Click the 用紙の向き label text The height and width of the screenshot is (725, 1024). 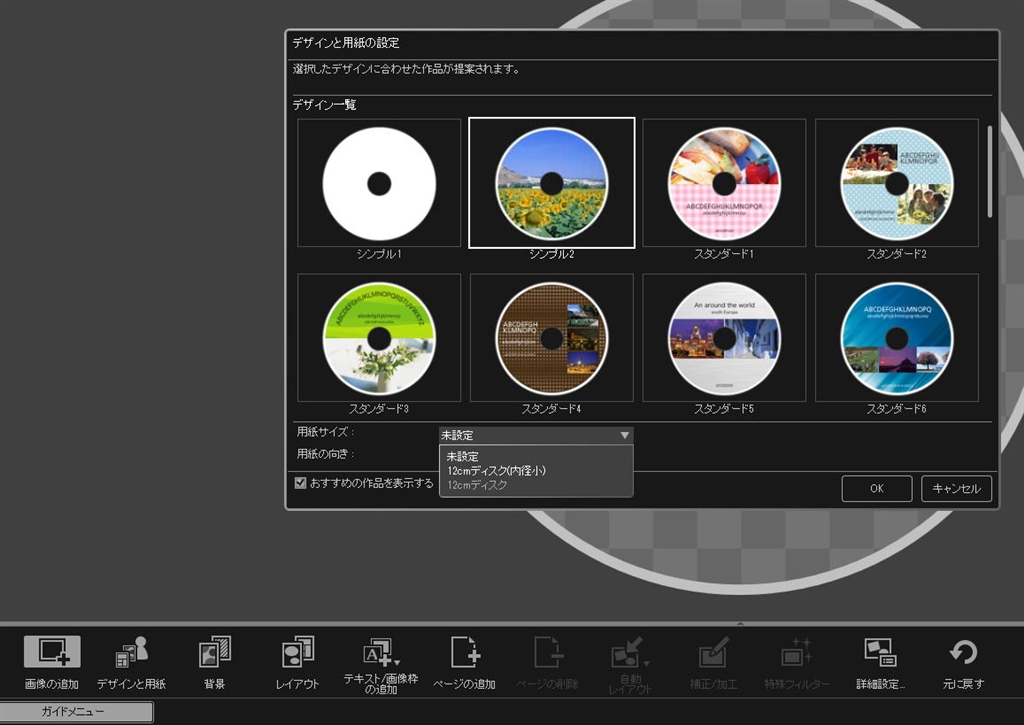click(x=325, y=454)
